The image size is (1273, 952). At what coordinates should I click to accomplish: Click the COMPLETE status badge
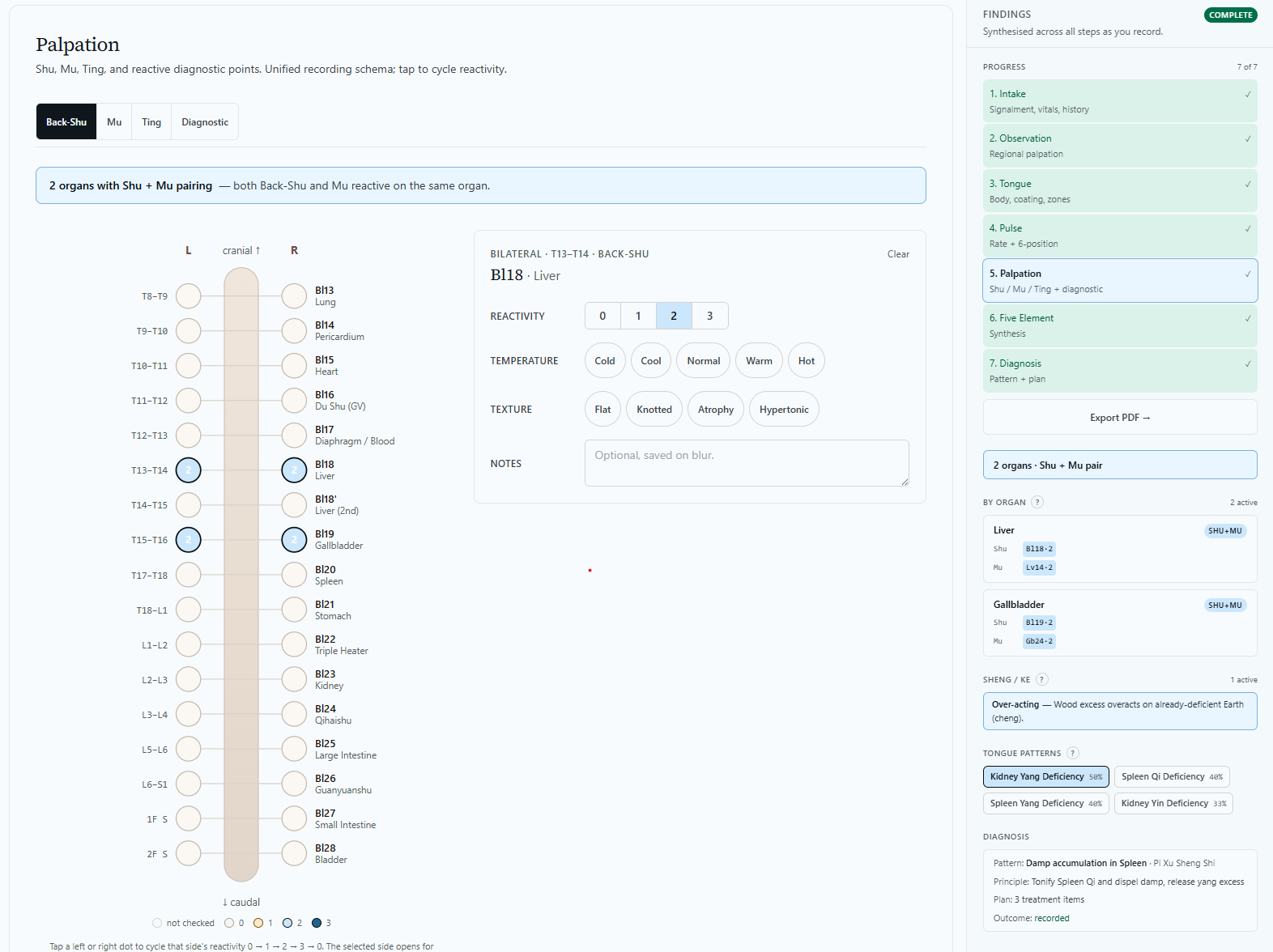click(x=1231, y=15)
